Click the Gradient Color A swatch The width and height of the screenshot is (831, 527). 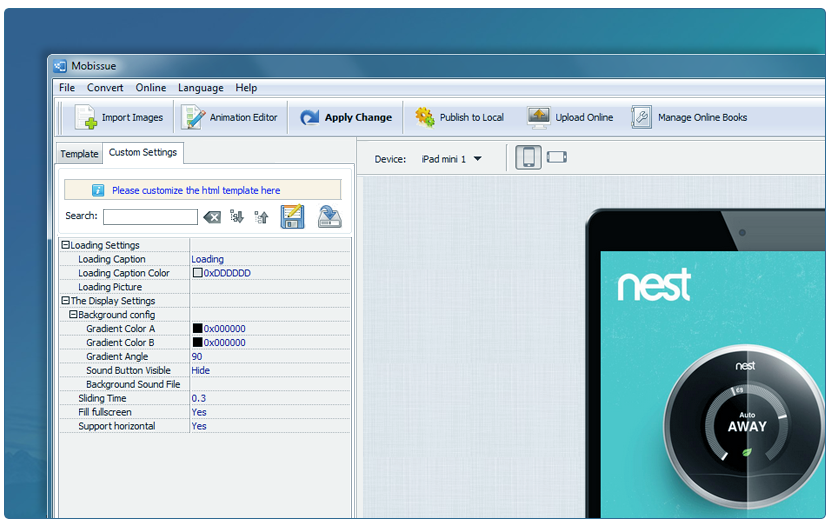click(x=197, y=329)
